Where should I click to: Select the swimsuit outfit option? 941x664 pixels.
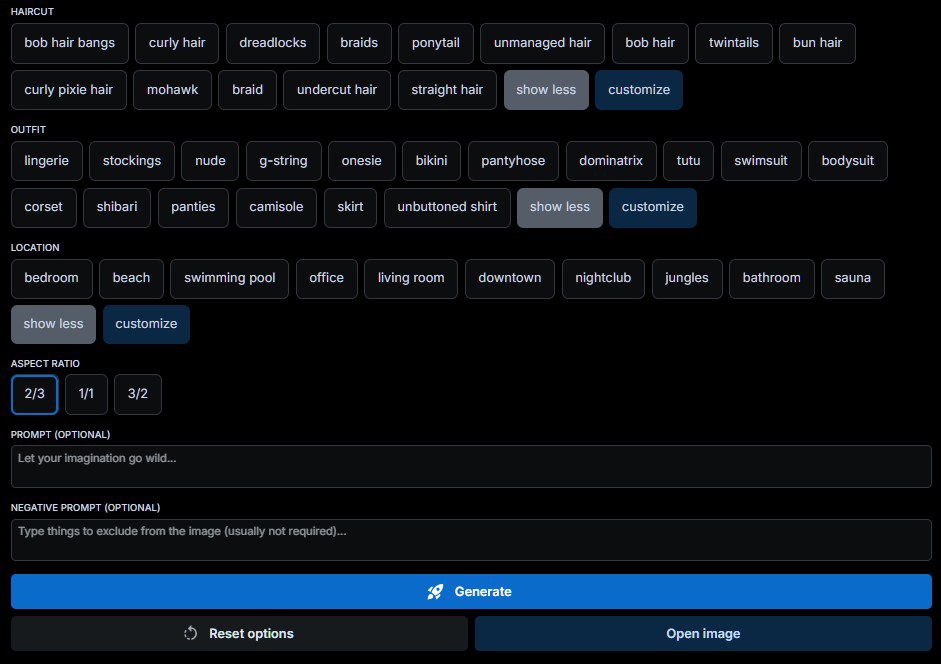point(761,161)
